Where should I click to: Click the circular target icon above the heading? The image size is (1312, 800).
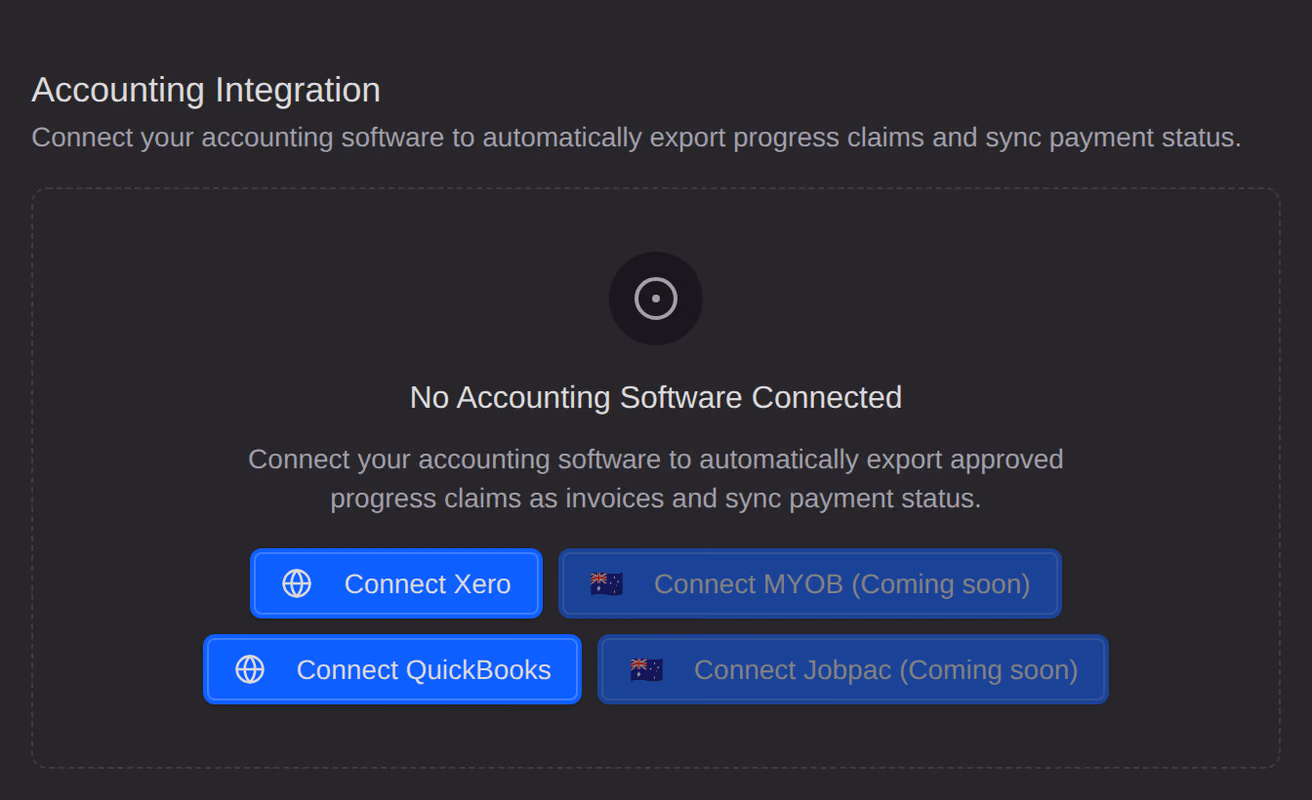656,298
